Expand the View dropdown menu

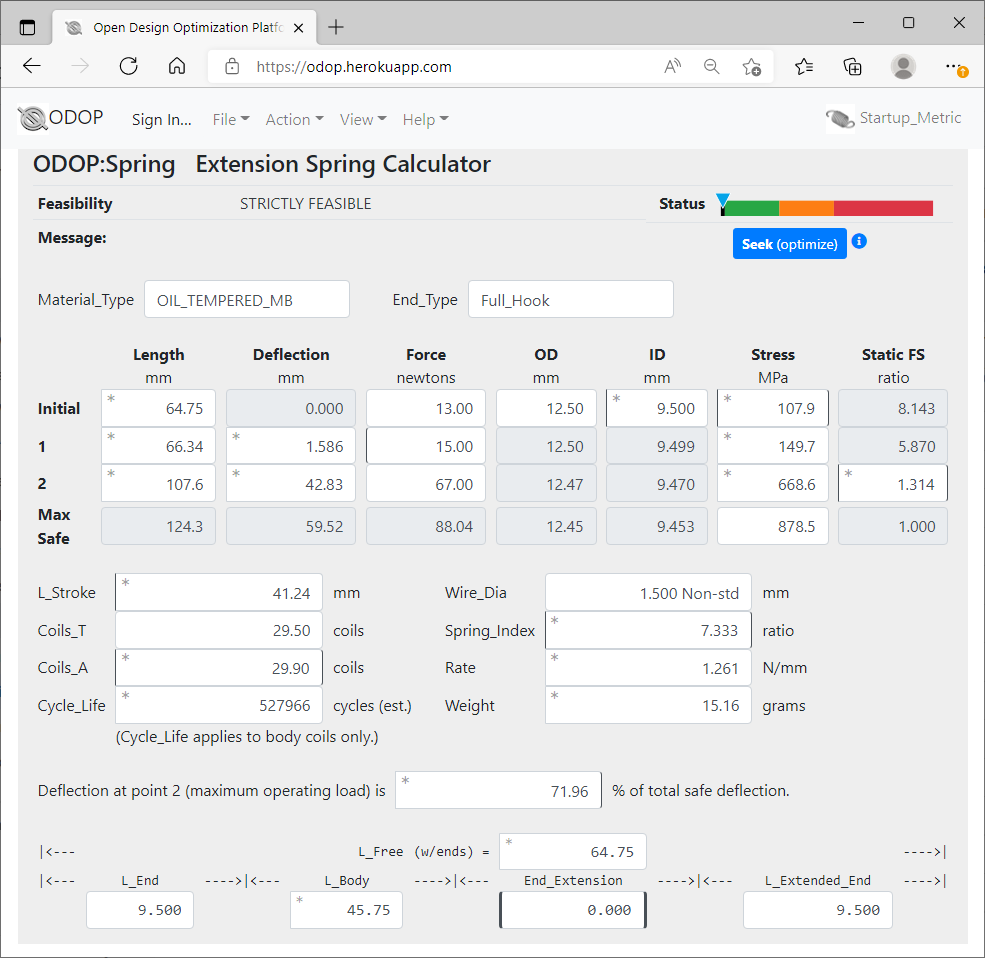click(362, 119)
